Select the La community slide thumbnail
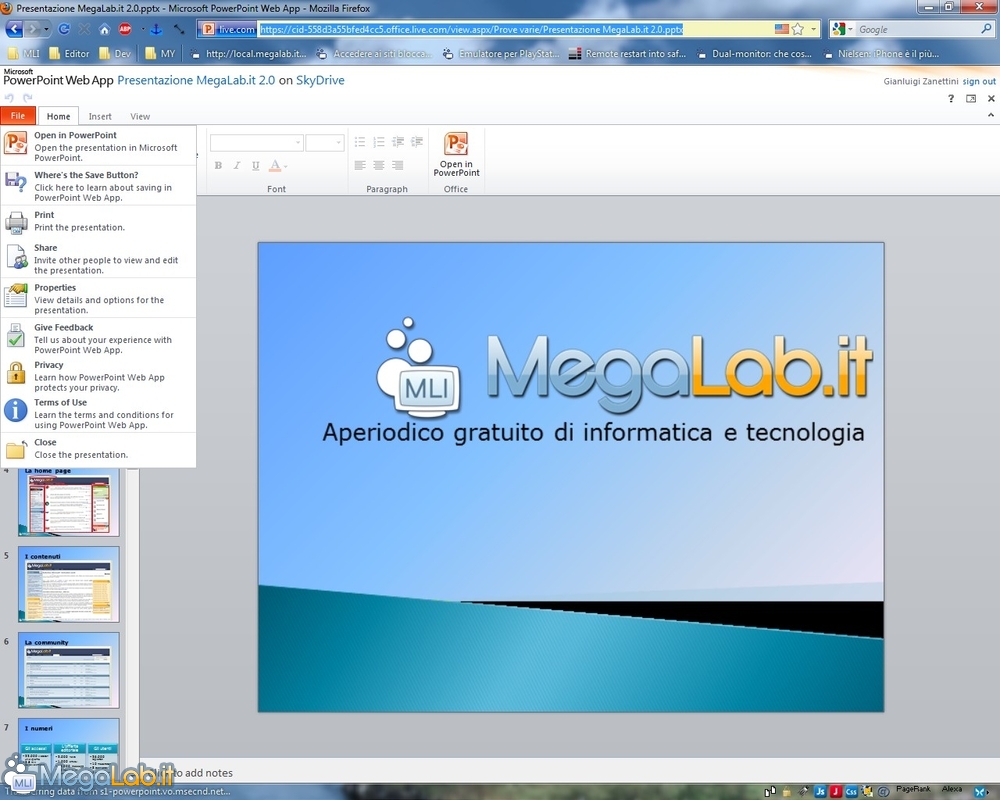 click(x=68, y=670)
